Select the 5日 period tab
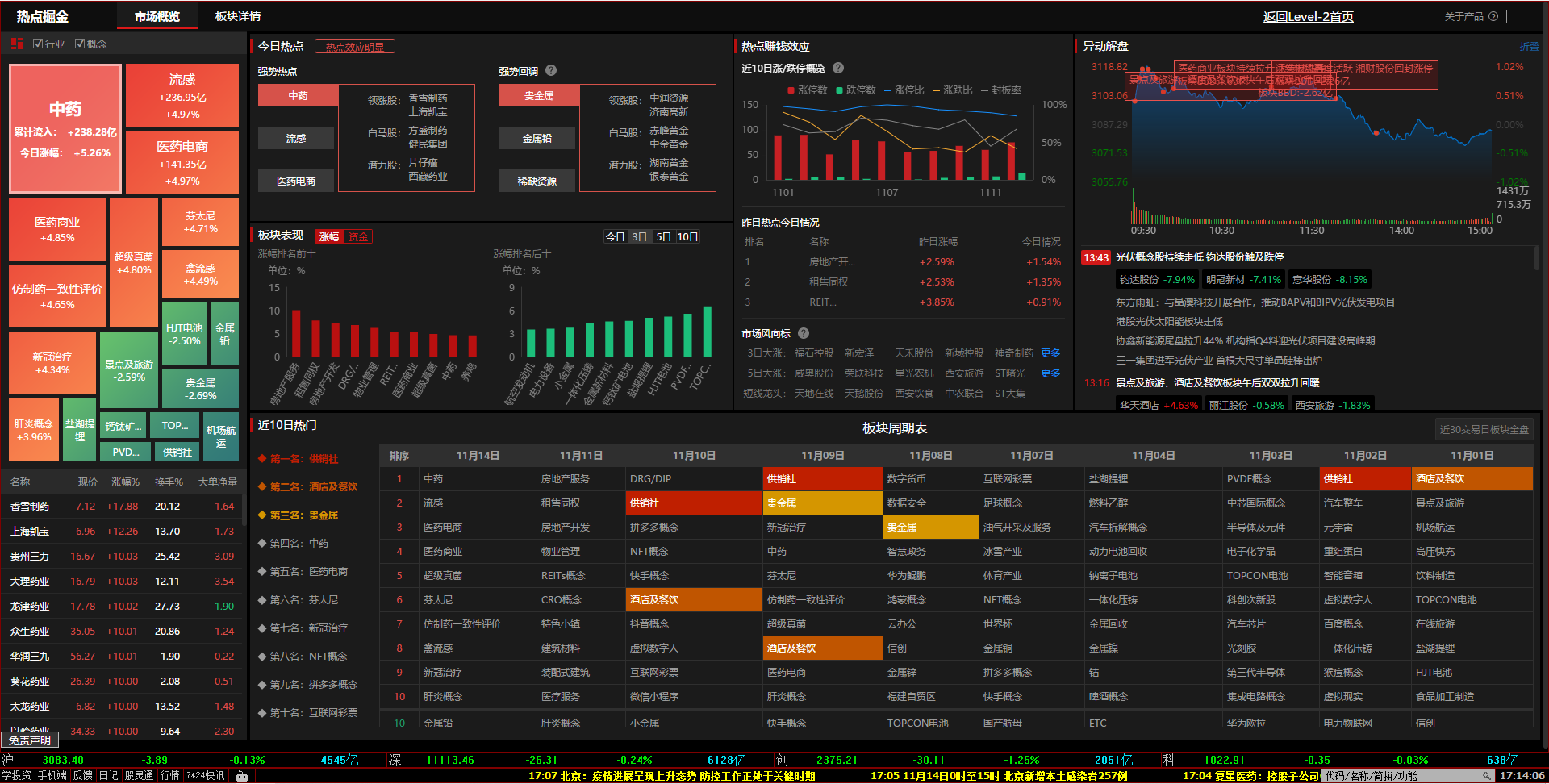The width and height of the screenshot is (1549, 784). pos(663,236)
